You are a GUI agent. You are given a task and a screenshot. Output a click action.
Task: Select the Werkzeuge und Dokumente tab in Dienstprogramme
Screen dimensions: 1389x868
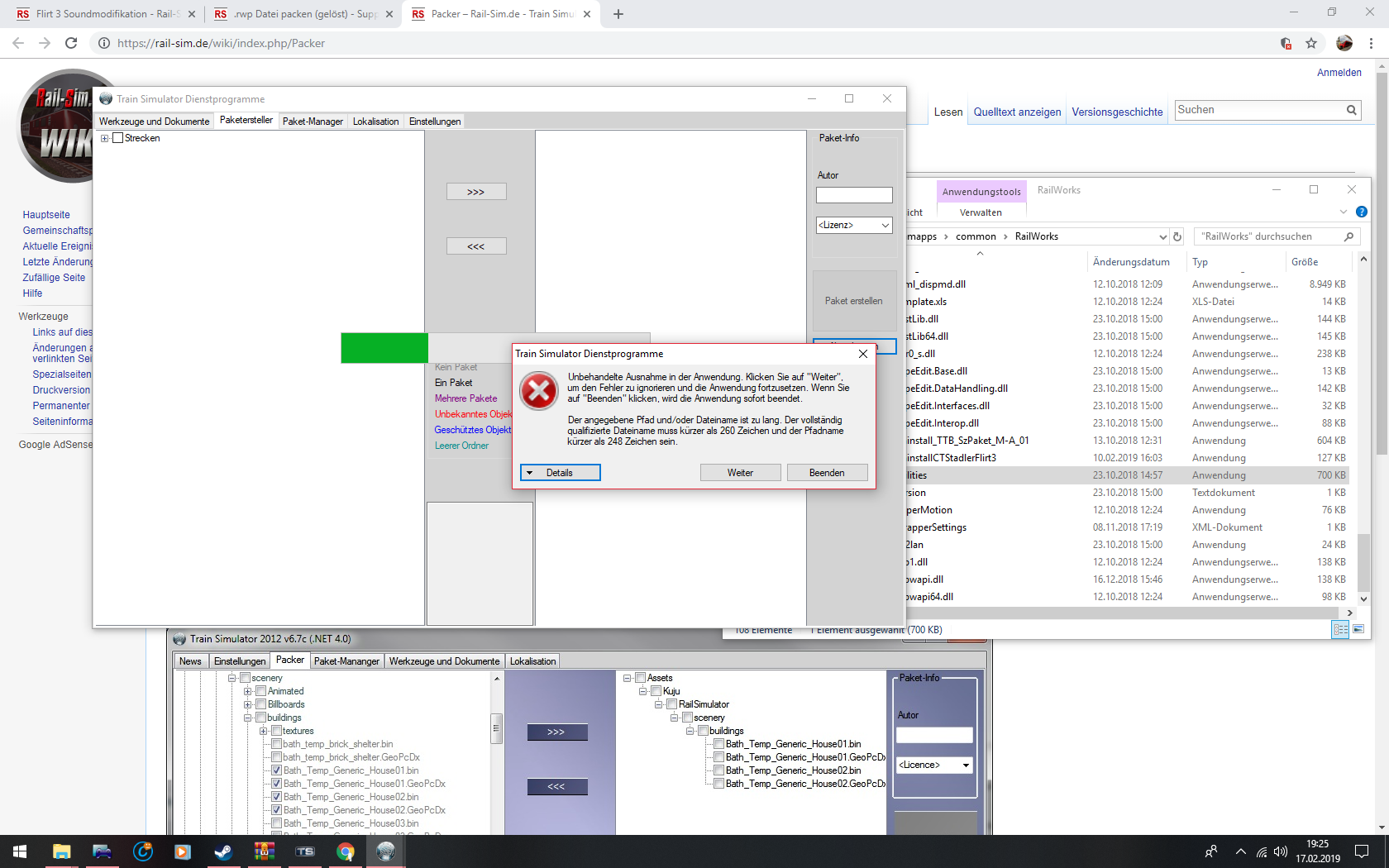[x=155, y=122]
